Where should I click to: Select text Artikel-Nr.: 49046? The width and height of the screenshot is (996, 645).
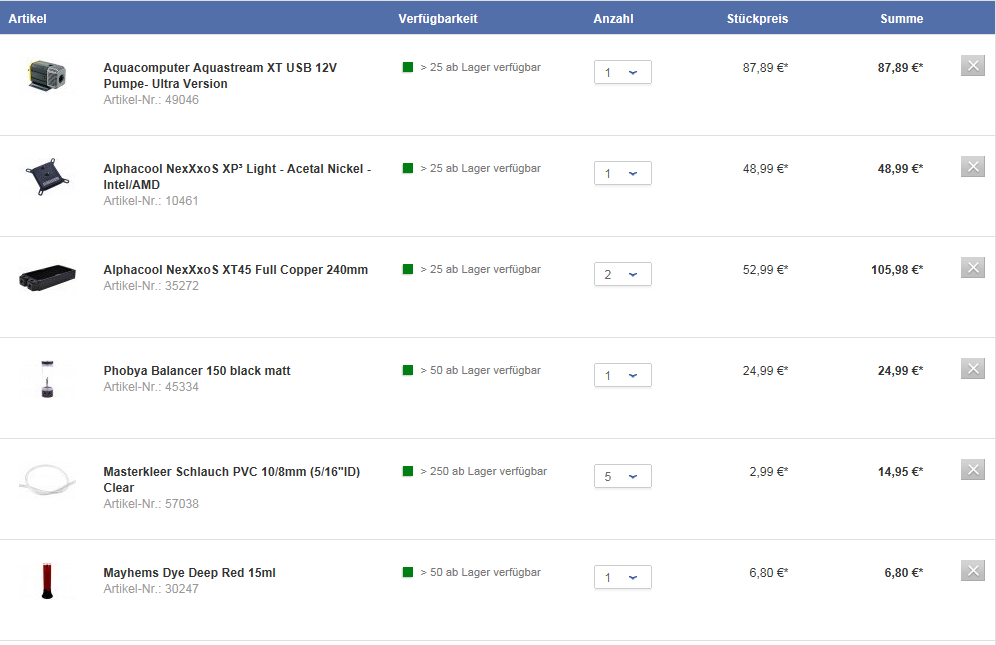[151, 100]
